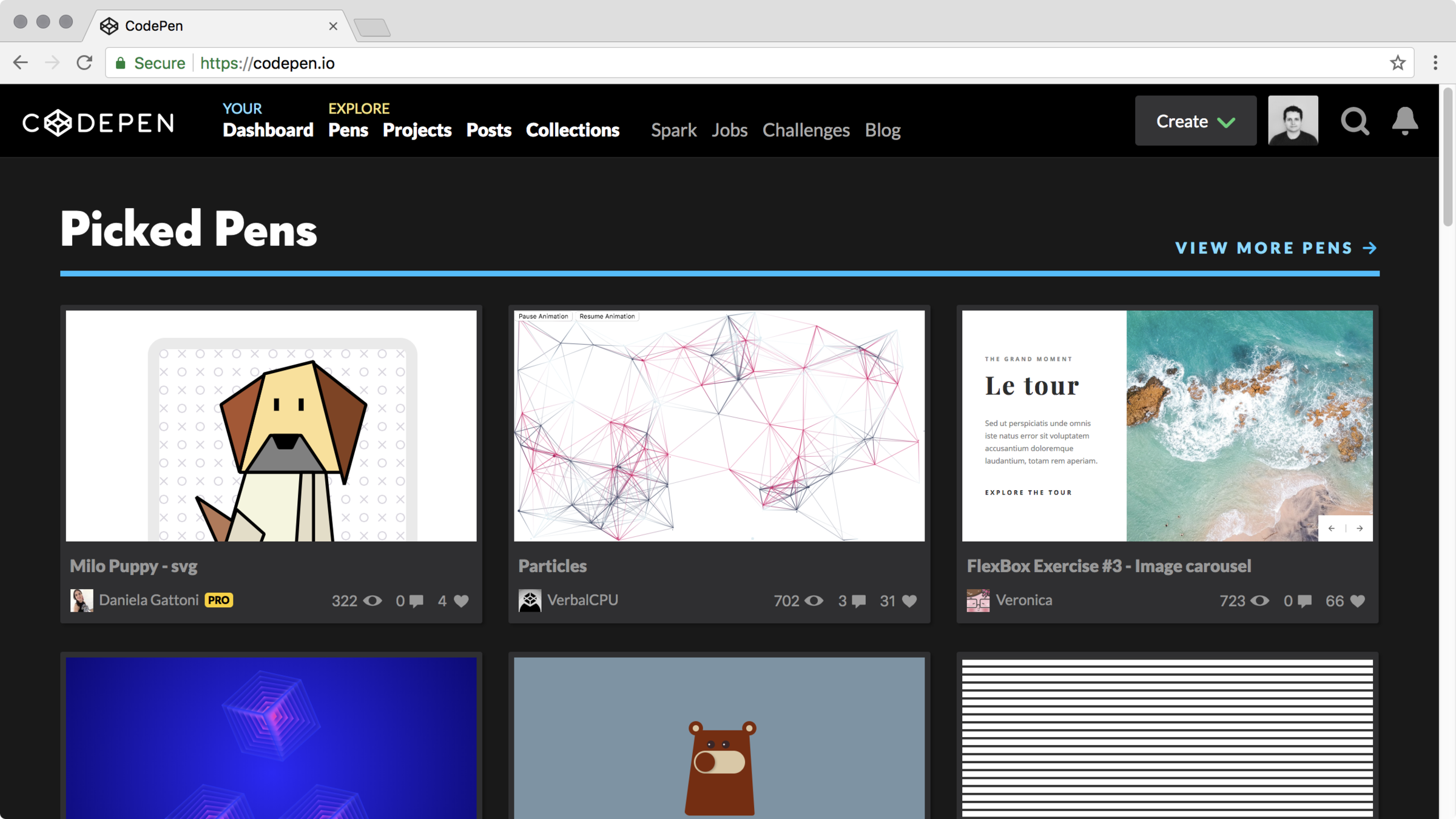Open the notifications bell
Image resolution: width=1456 pixels, height=819 pixels.
pyautogui.click(x=1404, y=121)
